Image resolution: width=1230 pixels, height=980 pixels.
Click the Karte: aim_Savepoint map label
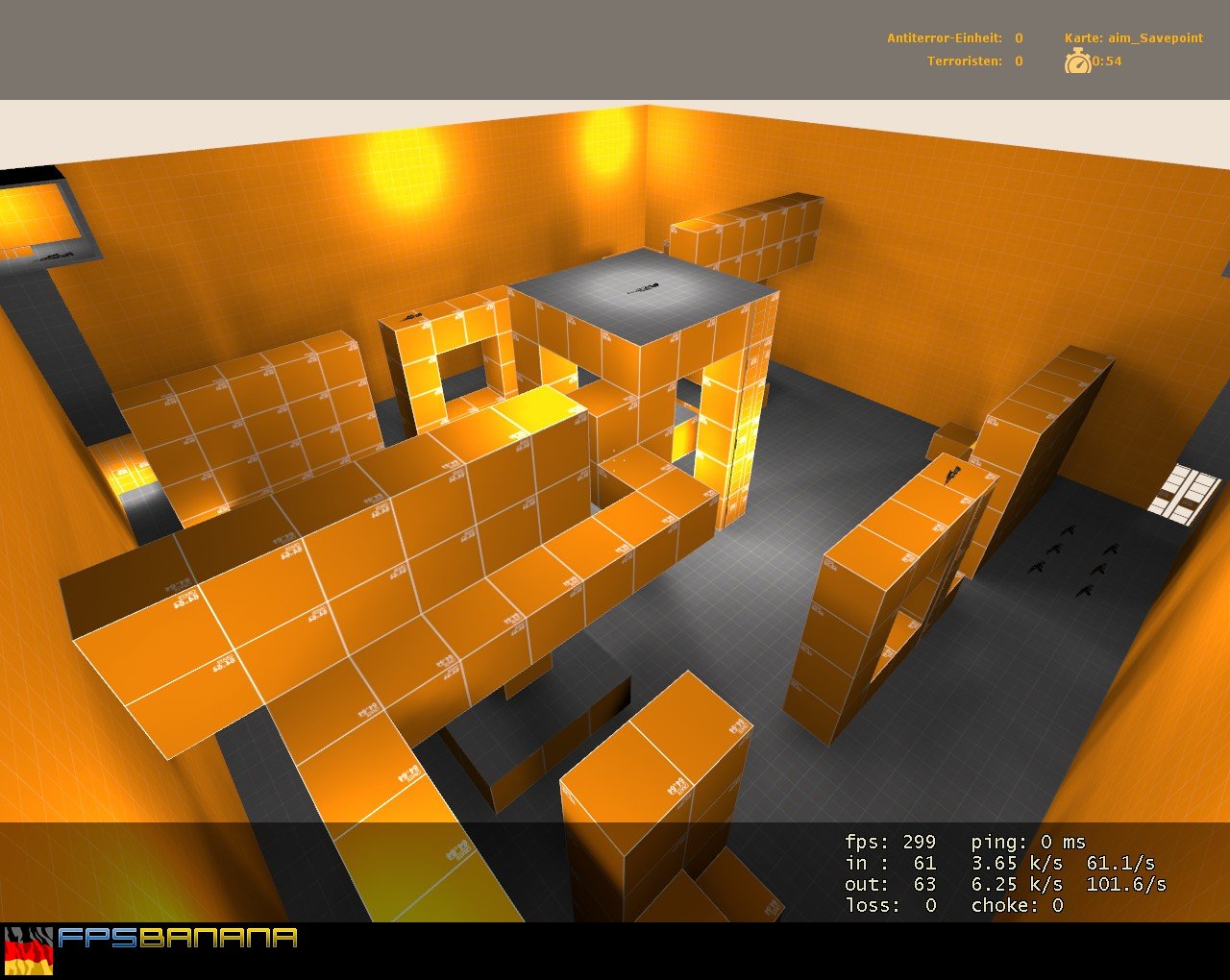[x=1133, y=38]
